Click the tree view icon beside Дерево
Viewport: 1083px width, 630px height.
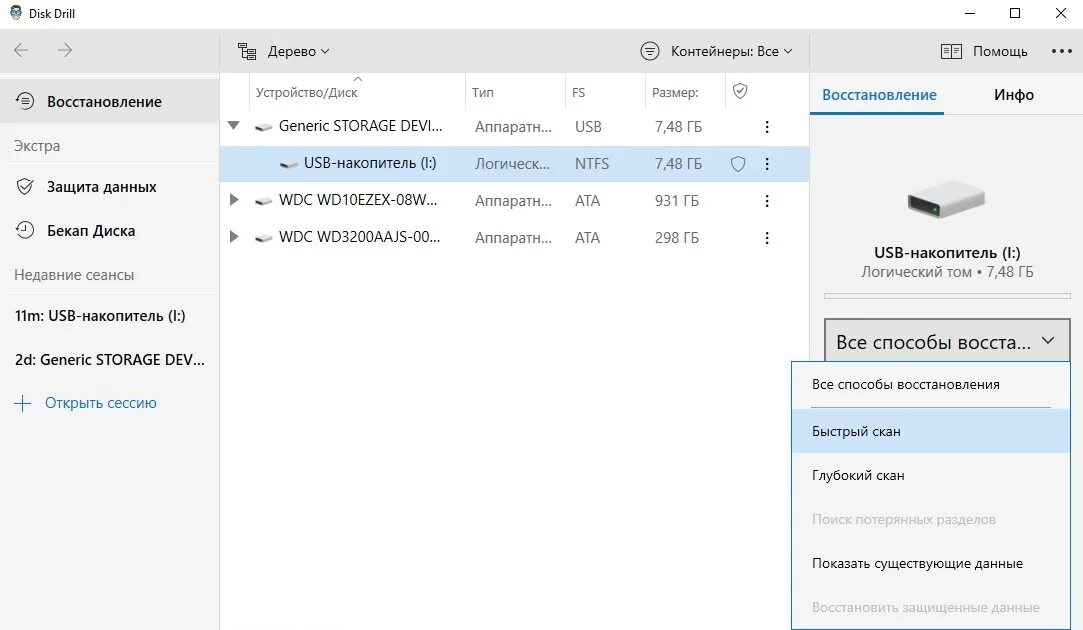247,51
